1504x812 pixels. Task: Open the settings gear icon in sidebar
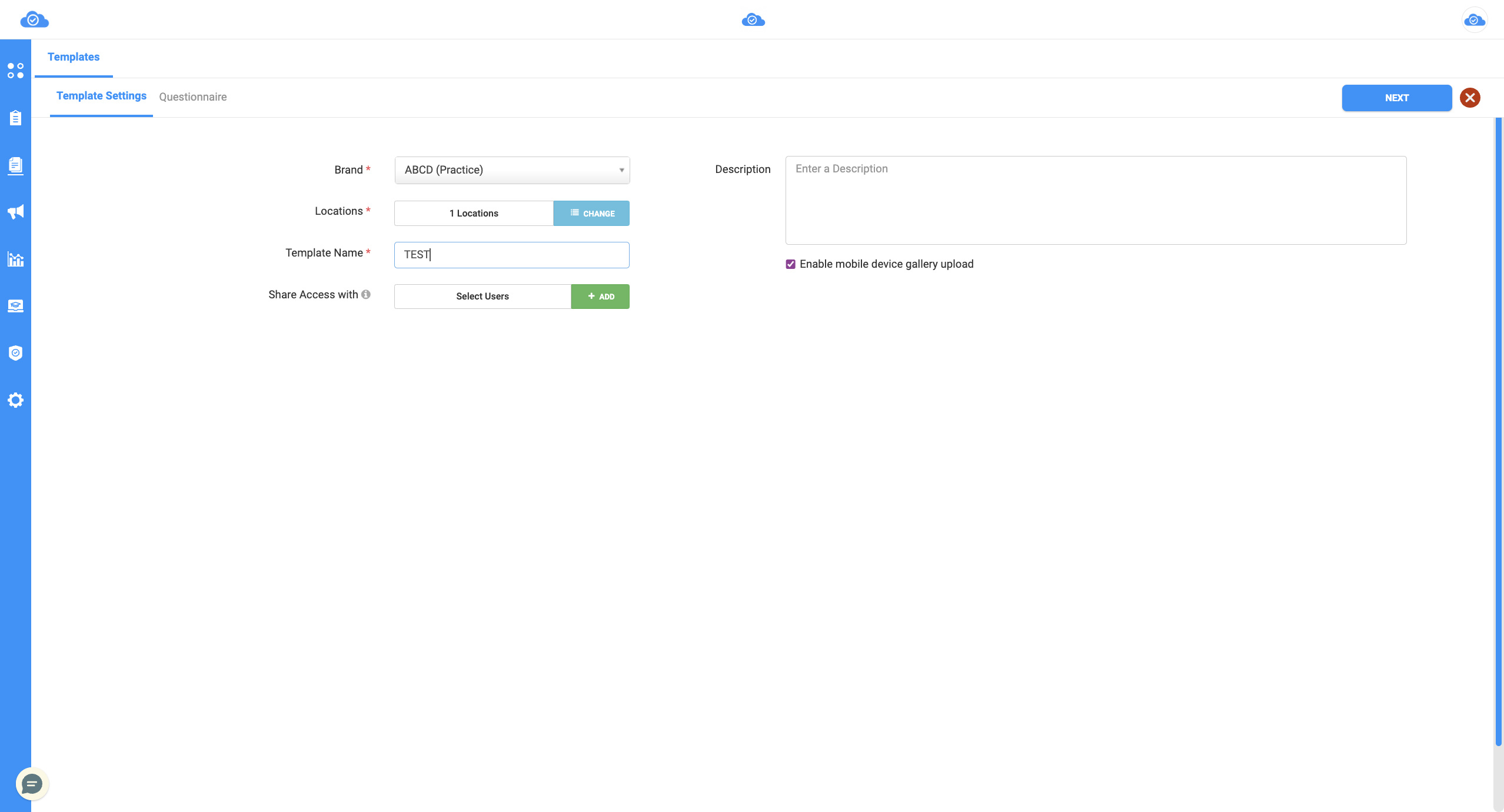point(15,400)
